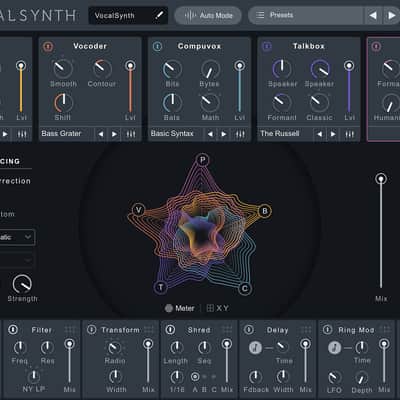Click the Shred Length knob
The image size is (400, 400).
176,347
